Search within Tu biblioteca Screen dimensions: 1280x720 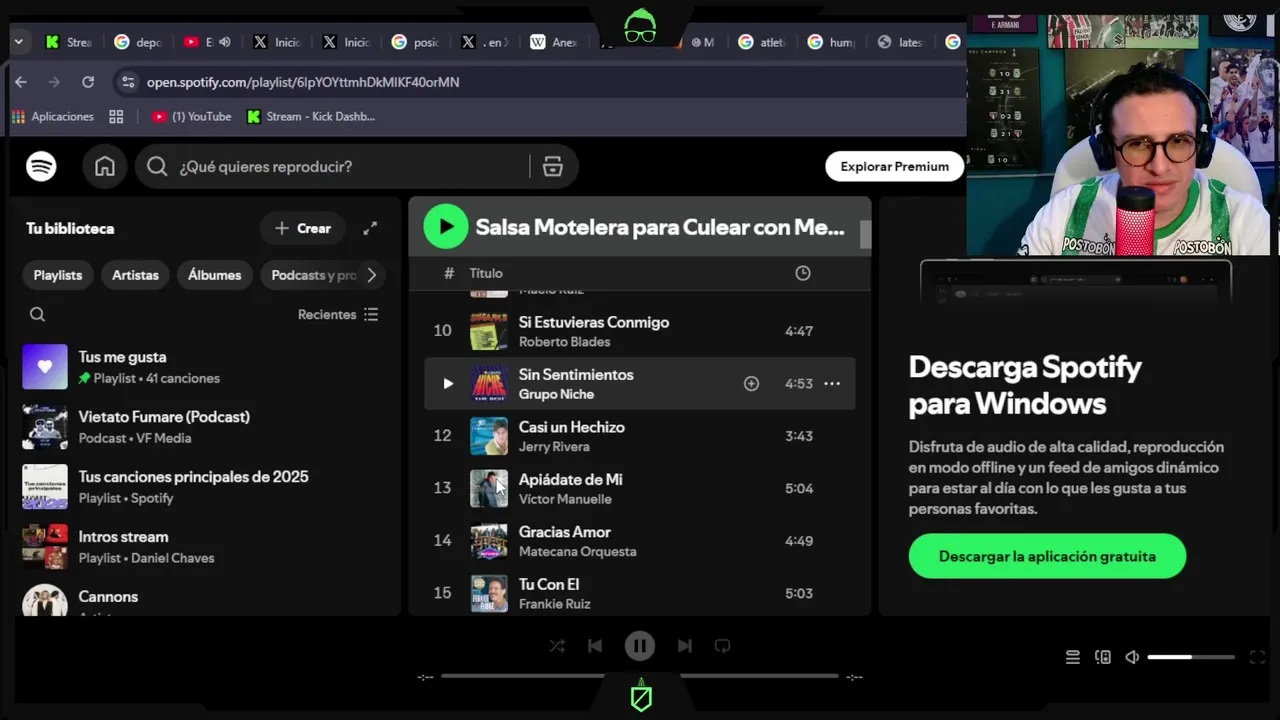click(x=37, y=314)
